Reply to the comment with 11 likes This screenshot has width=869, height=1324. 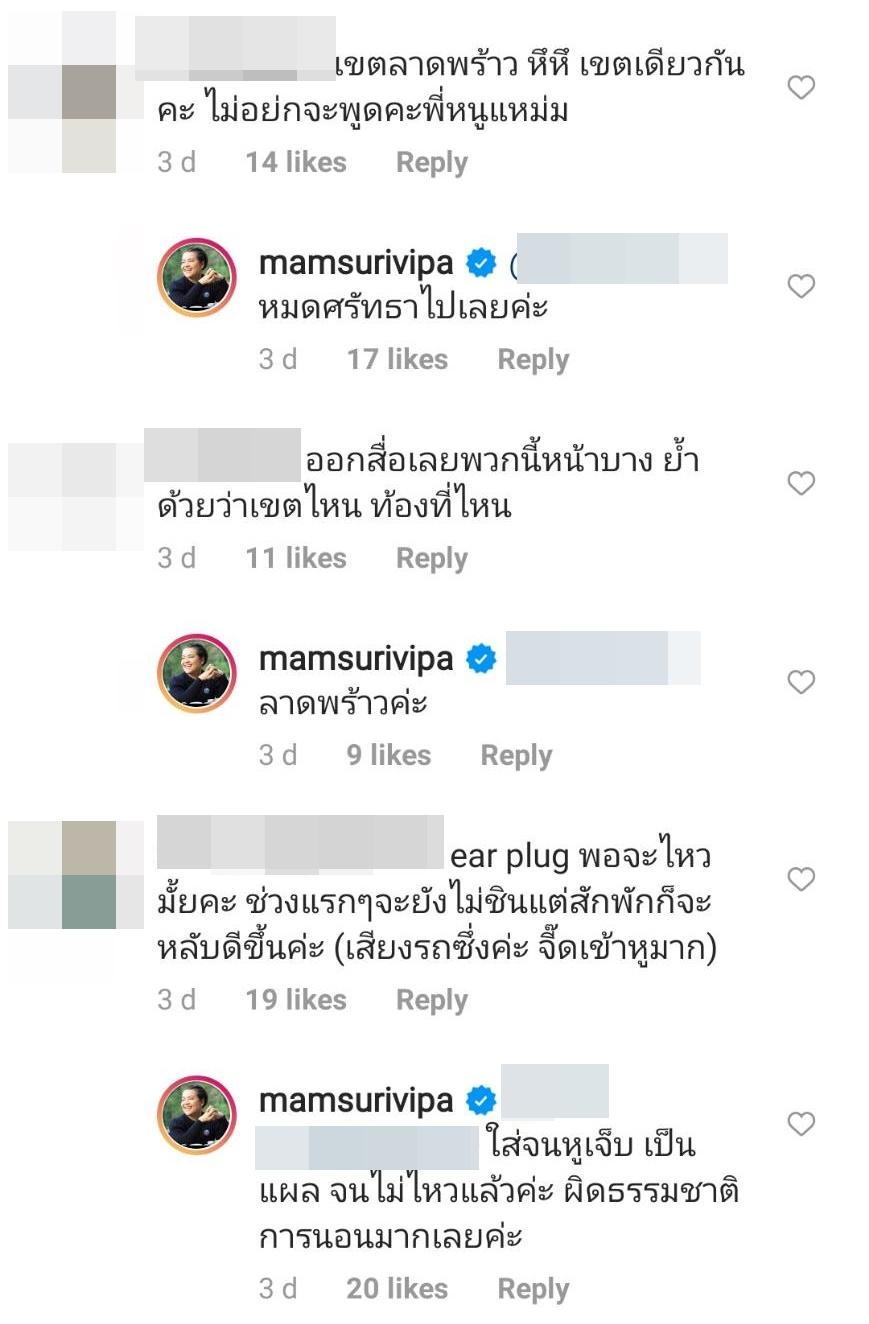coord(432,558)
